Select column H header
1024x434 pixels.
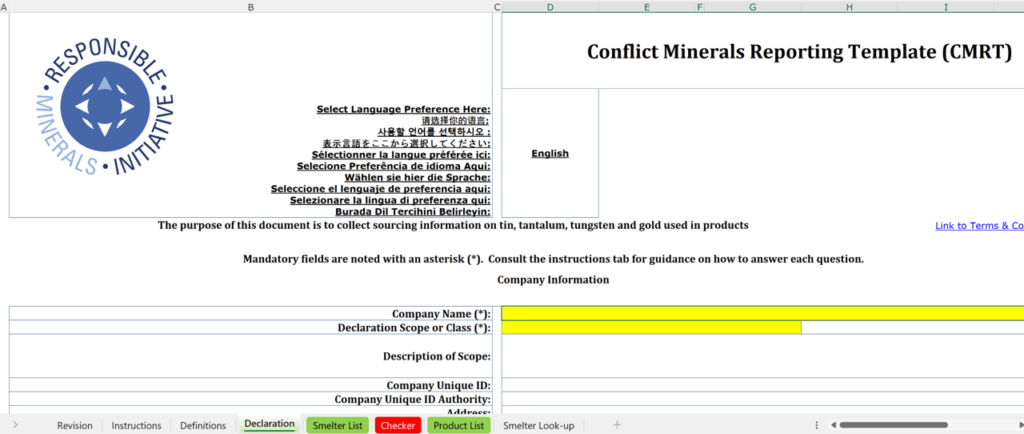click(x=849, y=7)
